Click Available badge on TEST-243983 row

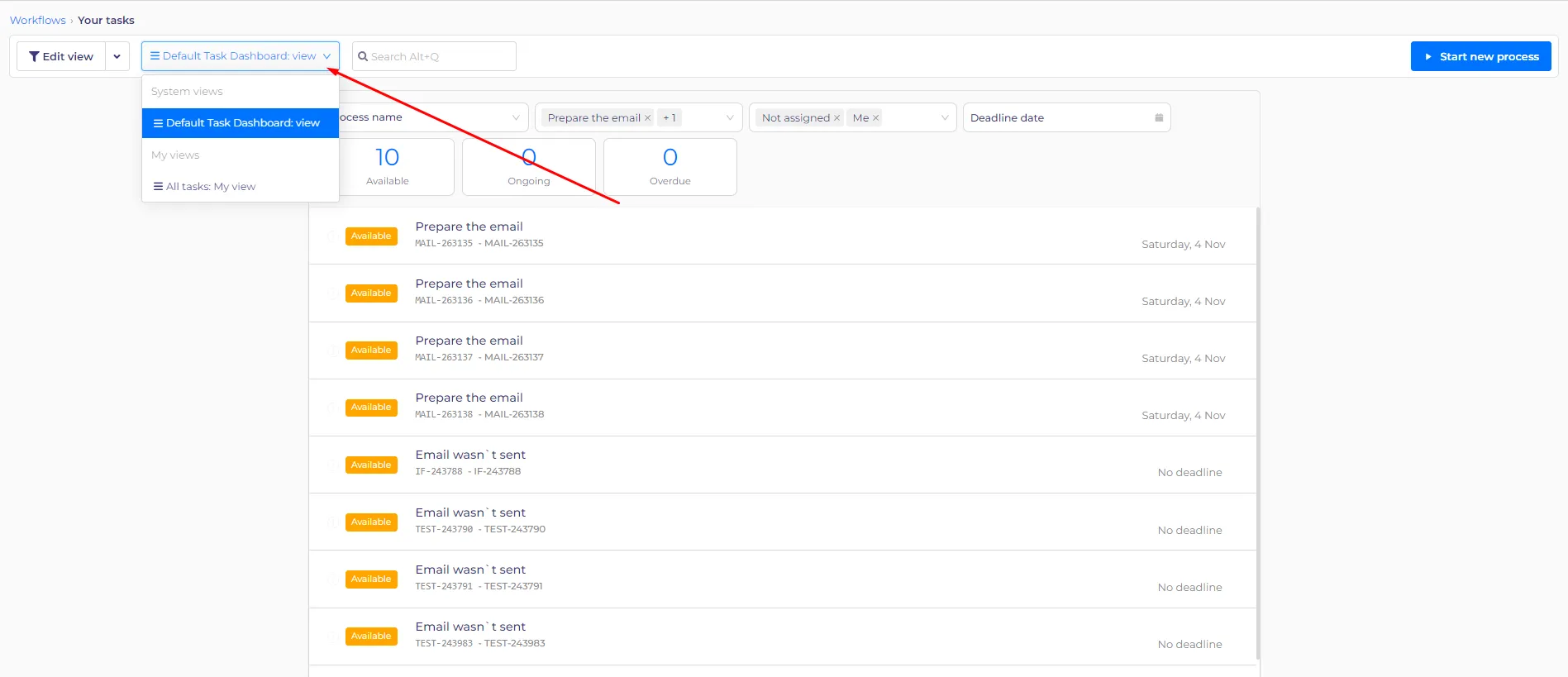[371, 636]
